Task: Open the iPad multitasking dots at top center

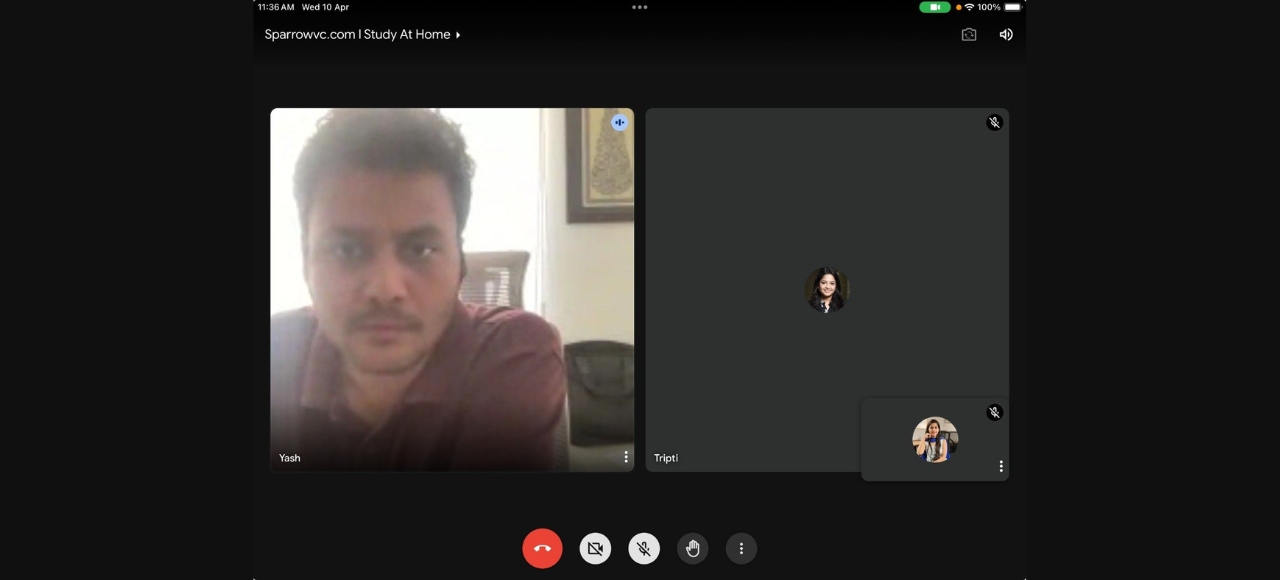Action: [x=640, y=7]
